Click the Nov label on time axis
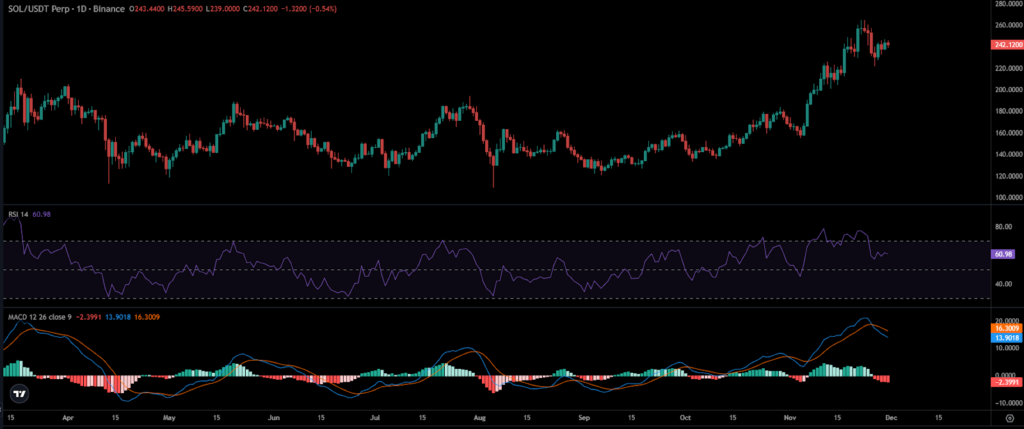This screenshot has width=1024, height=429. [x=790, y=416]
